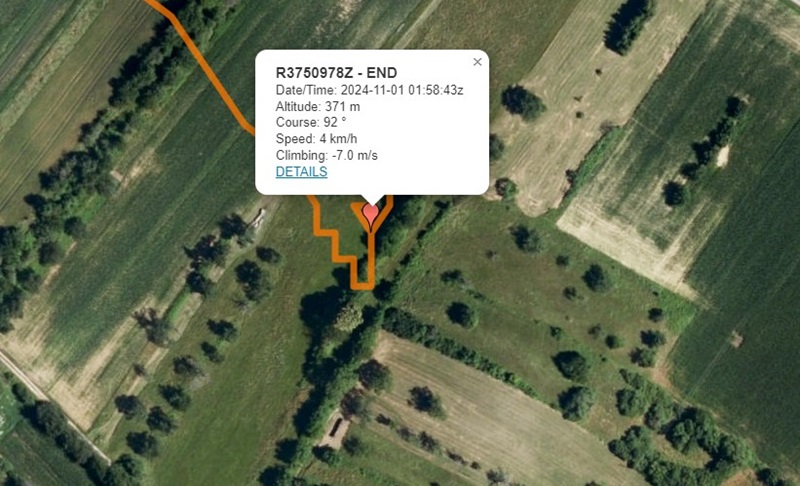Image resolution: width=800 pixels, height=486 pixels.
Task: Click the bottom corner of the orange track loop
Action: tap(363, 285)
